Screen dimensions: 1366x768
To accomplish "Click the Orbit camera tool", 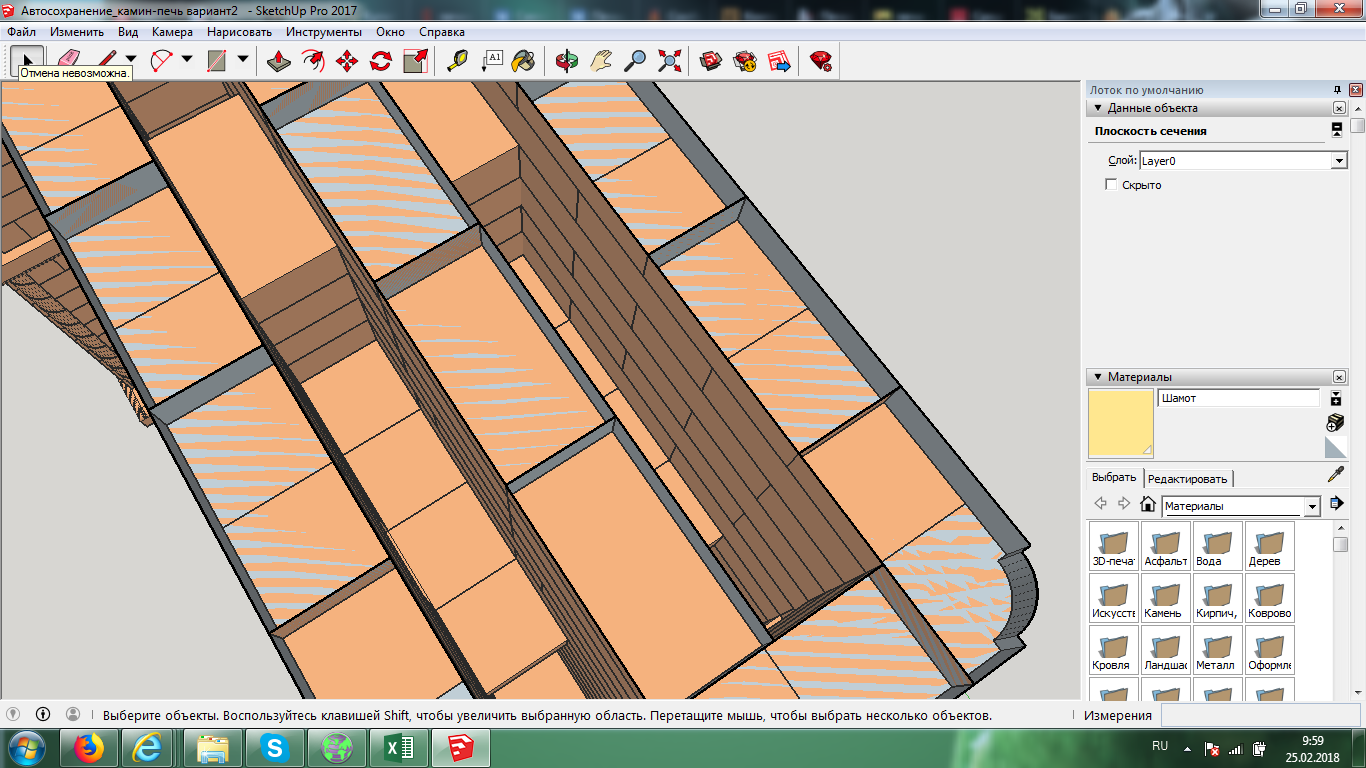I will click(x=567, y=61).
